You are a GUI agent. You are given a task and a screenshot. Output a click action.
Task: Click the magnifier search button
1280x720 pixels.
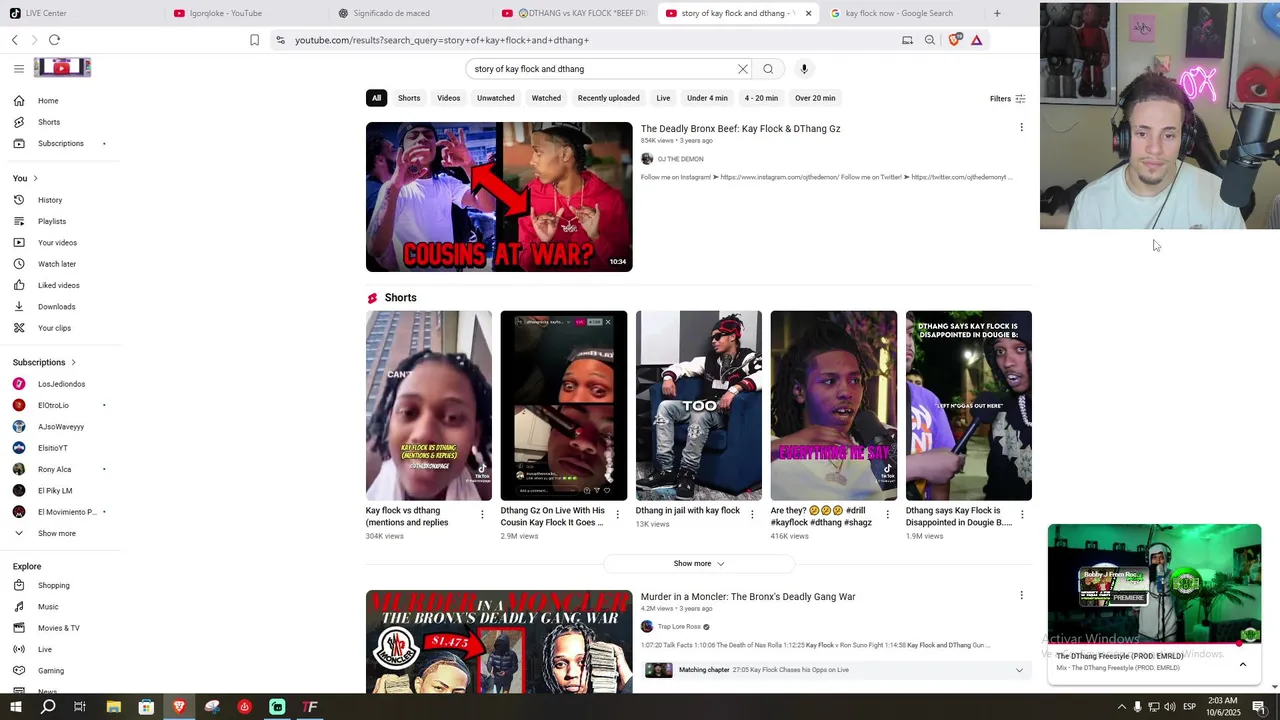pos(768,69)
